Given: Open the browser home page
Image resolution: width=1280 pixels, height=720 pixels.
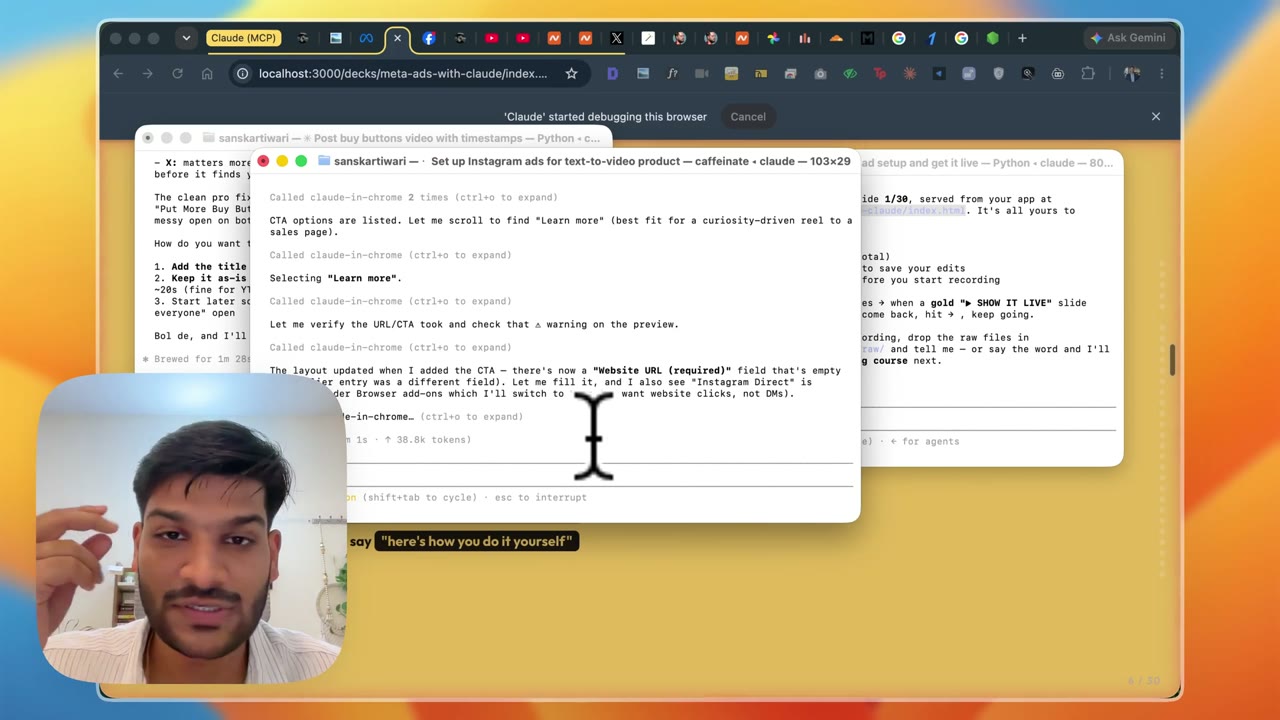Looking at the screenshot, I should 207,73.
